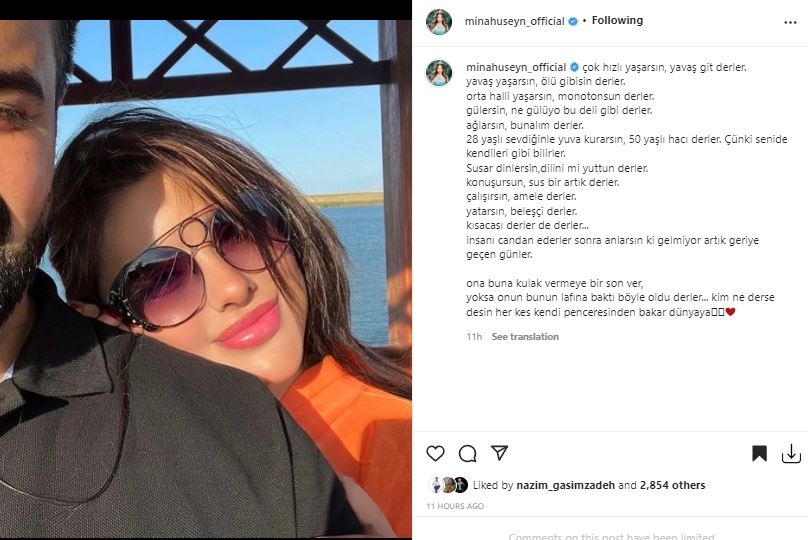Click the header profile avatar
This screenshot has width=808, height=540.
click(x=439, y=22)
